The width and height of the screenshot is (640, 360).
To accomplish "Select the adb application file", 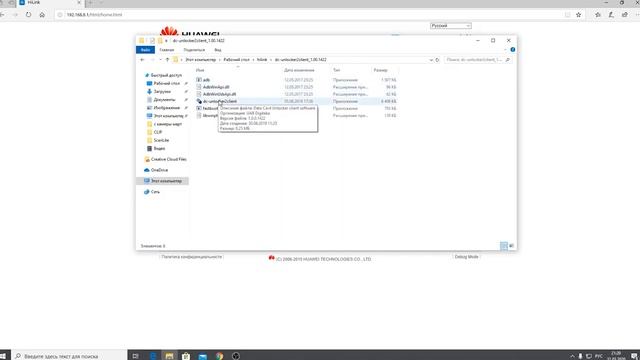I will (x=206, y=80).
